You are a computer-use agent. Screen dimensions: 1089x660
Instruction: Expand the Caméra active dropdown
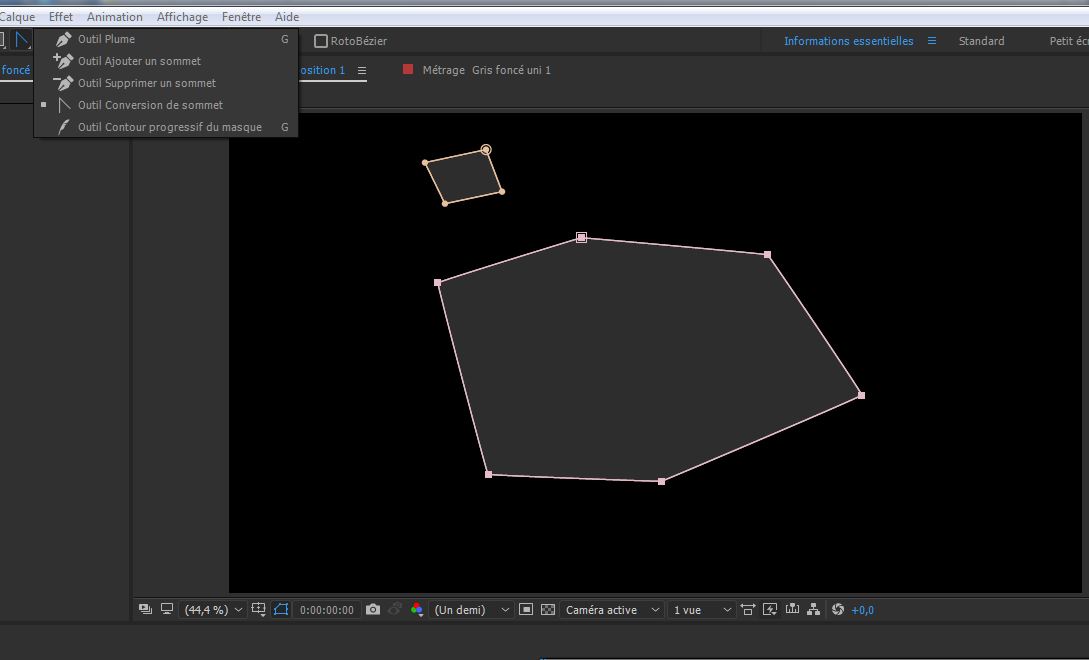[612, 609]
